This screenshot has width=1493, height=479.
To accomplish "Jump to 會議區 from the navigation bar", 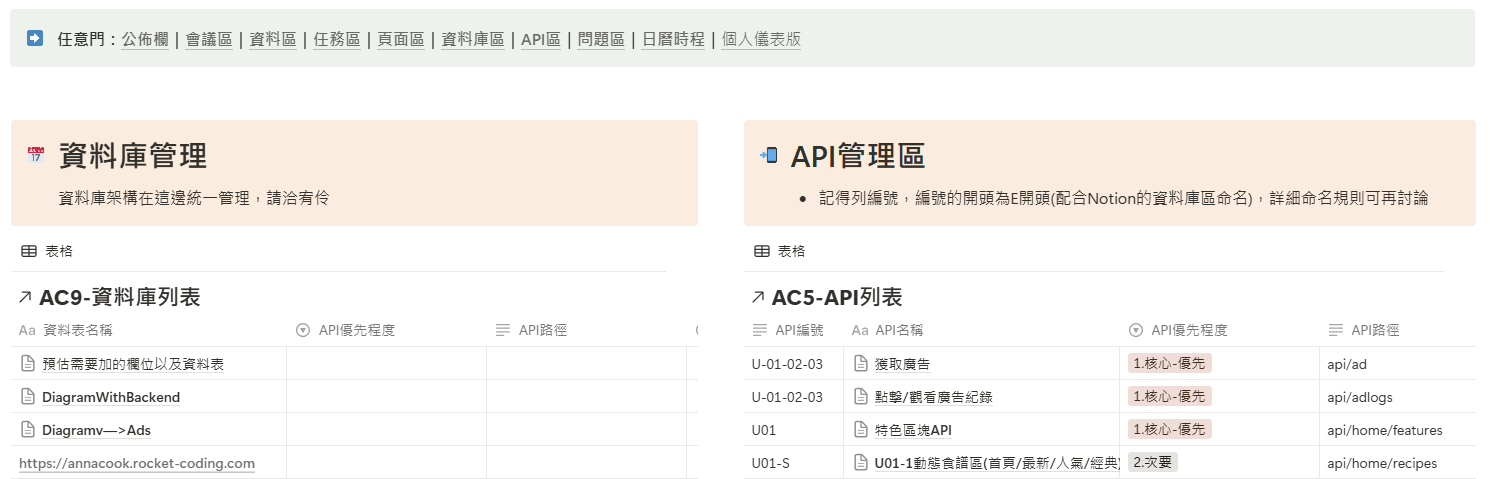I will tap(209, 40).
